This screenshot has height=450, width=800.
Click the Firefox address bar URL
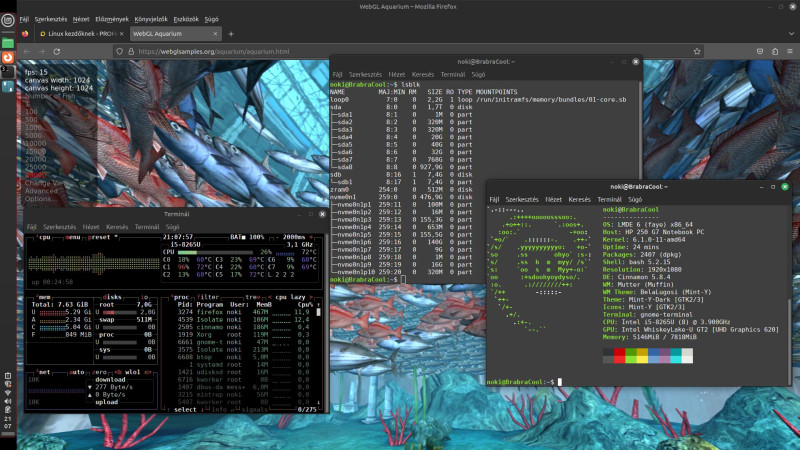pos(214,52)
